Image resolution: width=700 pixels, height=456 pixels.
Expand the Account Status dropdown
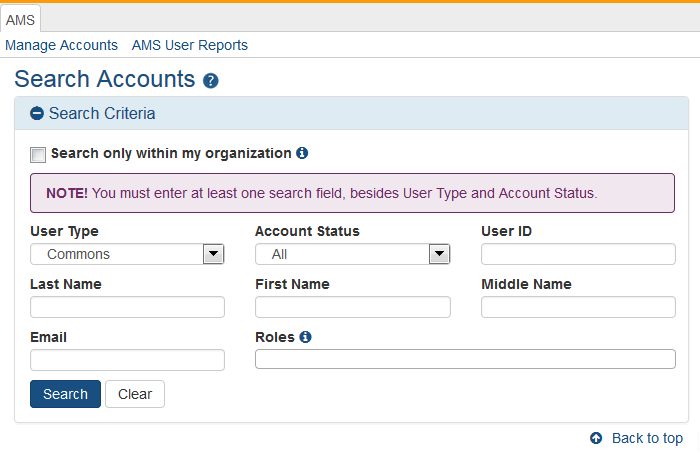point(352,254)
